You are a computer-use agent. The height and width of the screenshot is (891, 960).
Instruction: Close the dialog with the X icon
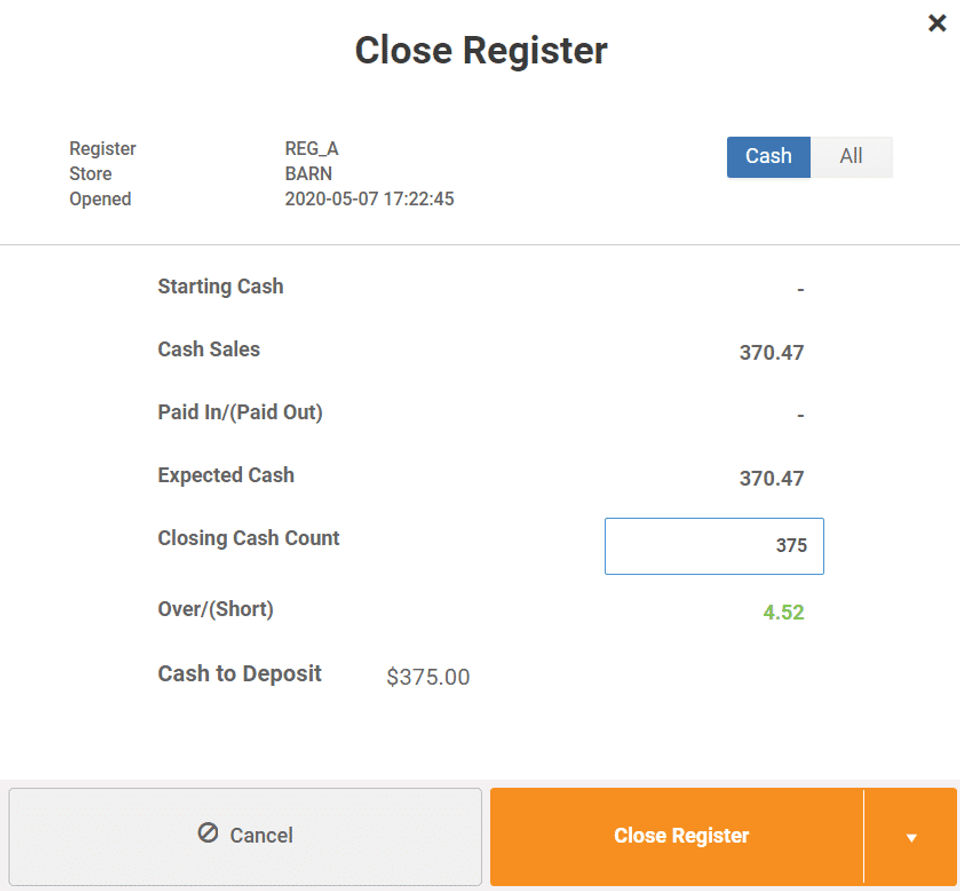[x=937, y=23]
